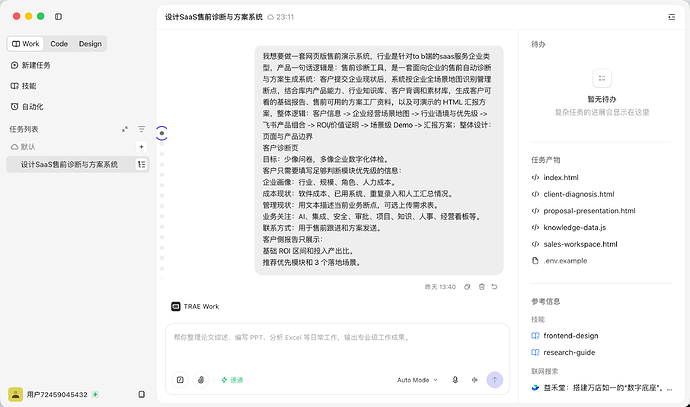Screen dimensions: 690x407
Task: Switch to the Code mode tab
Action: point(59,44)
